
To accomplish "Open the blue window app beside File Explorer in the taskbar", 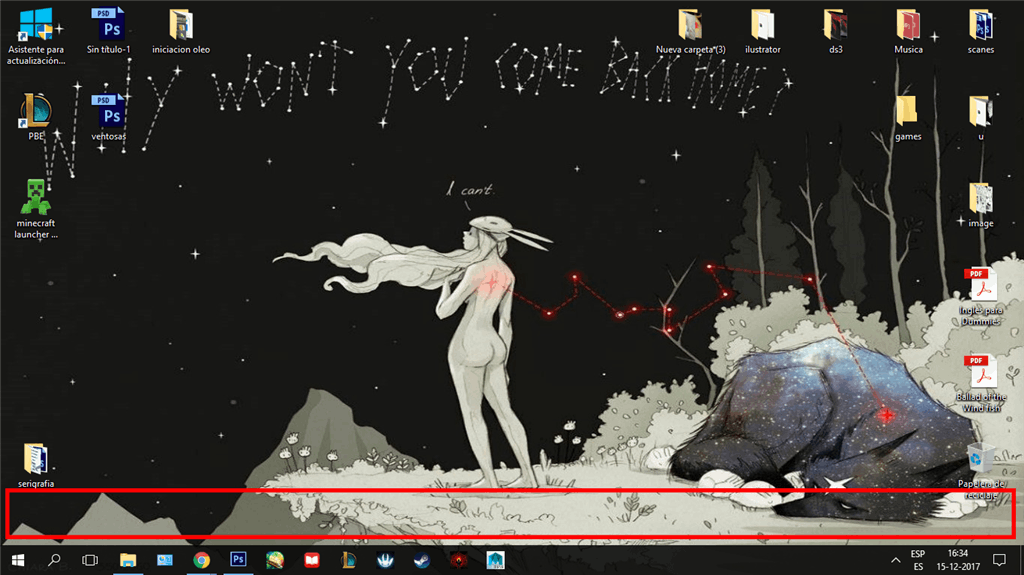I will pos(165,560).
